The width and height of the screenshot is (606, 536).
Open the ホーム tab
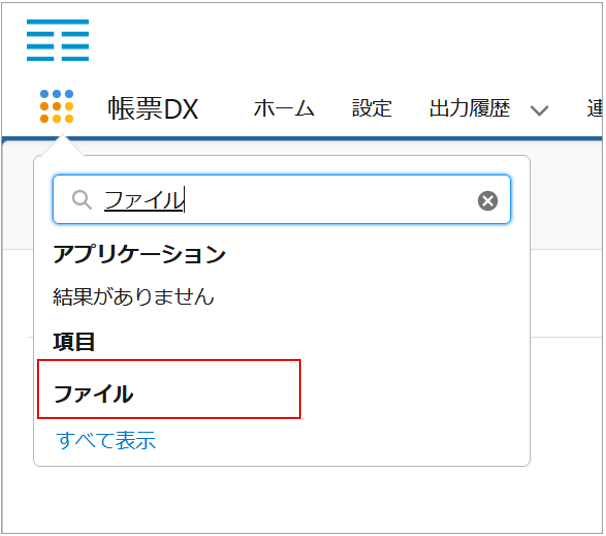point(284,109)
